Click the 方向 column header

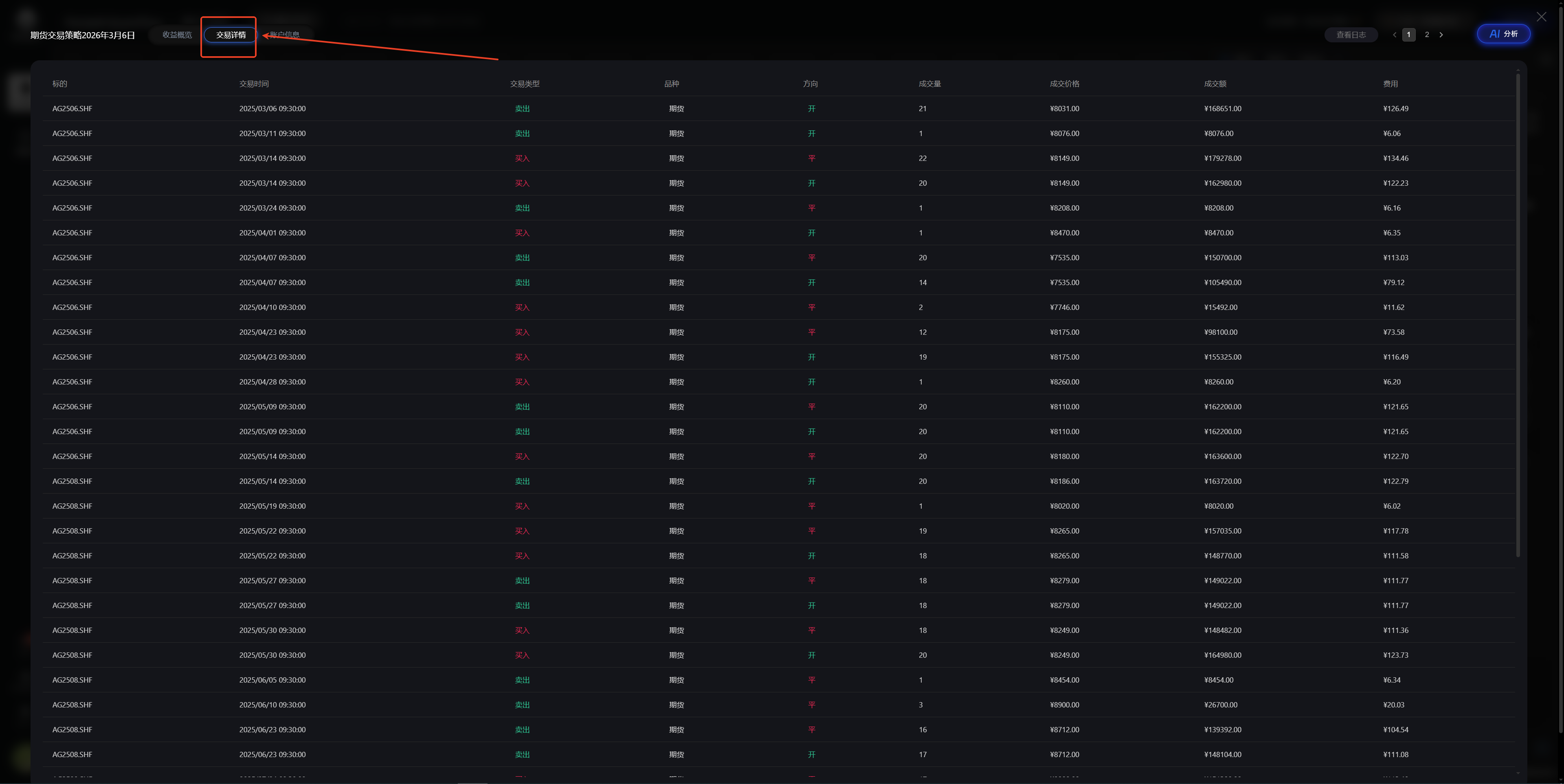[810, 84]
